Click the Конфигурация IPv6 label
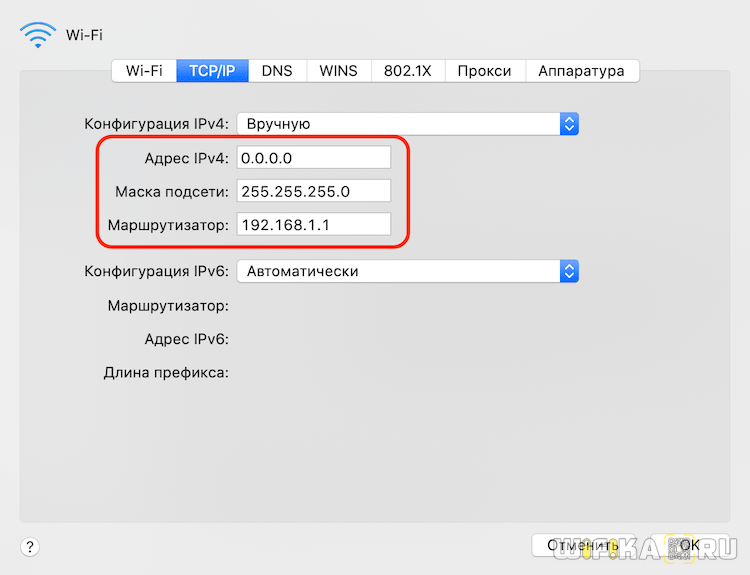The width and height of the screenshot is (750, 575). tap(156, 271)
